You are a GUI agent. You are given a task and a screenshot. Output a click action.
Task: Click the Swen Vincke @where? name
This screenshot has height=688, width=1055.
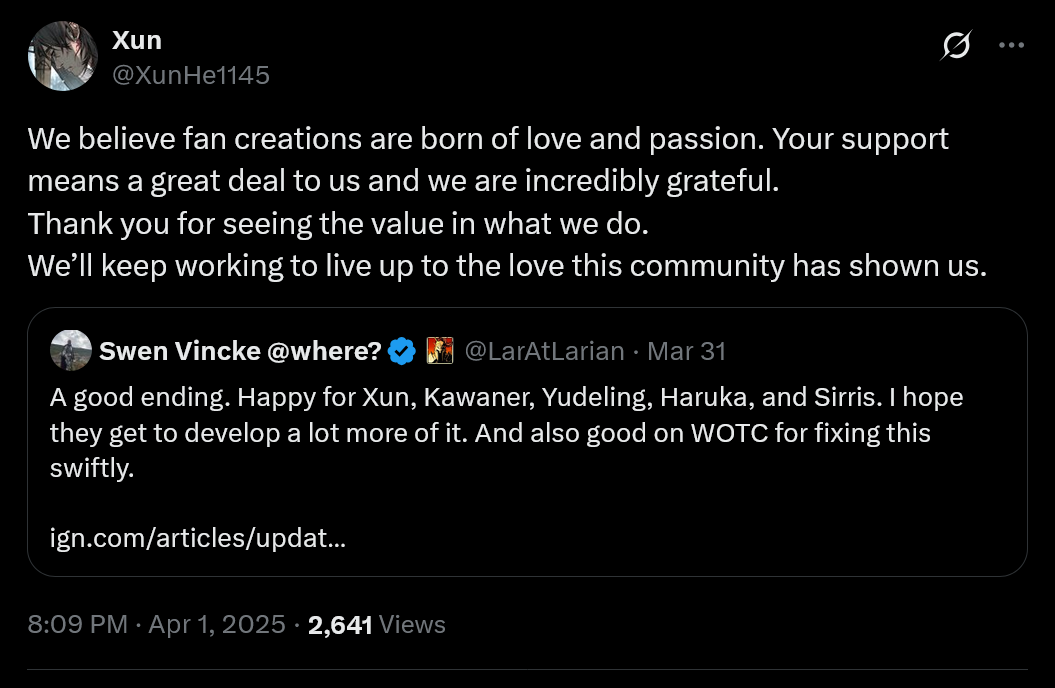240,351
